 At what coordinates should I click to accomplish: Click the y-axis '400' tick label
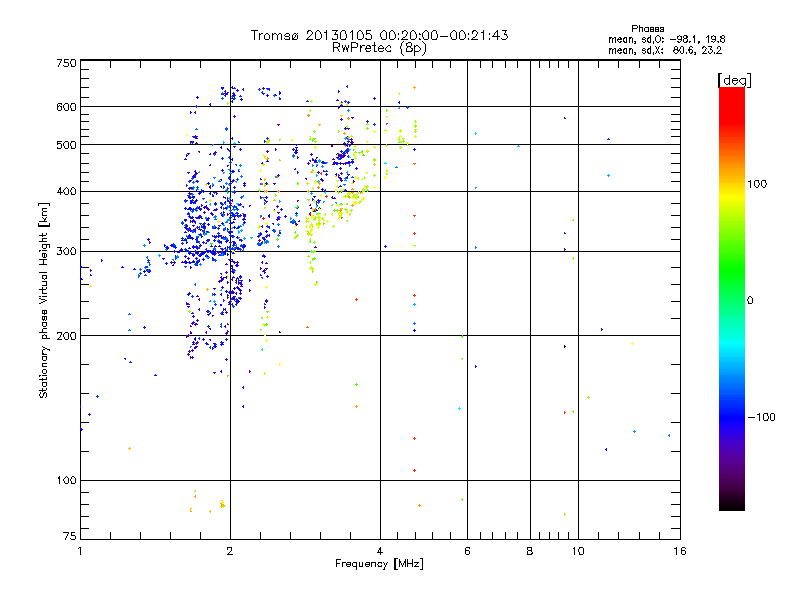tap(66, 192)
